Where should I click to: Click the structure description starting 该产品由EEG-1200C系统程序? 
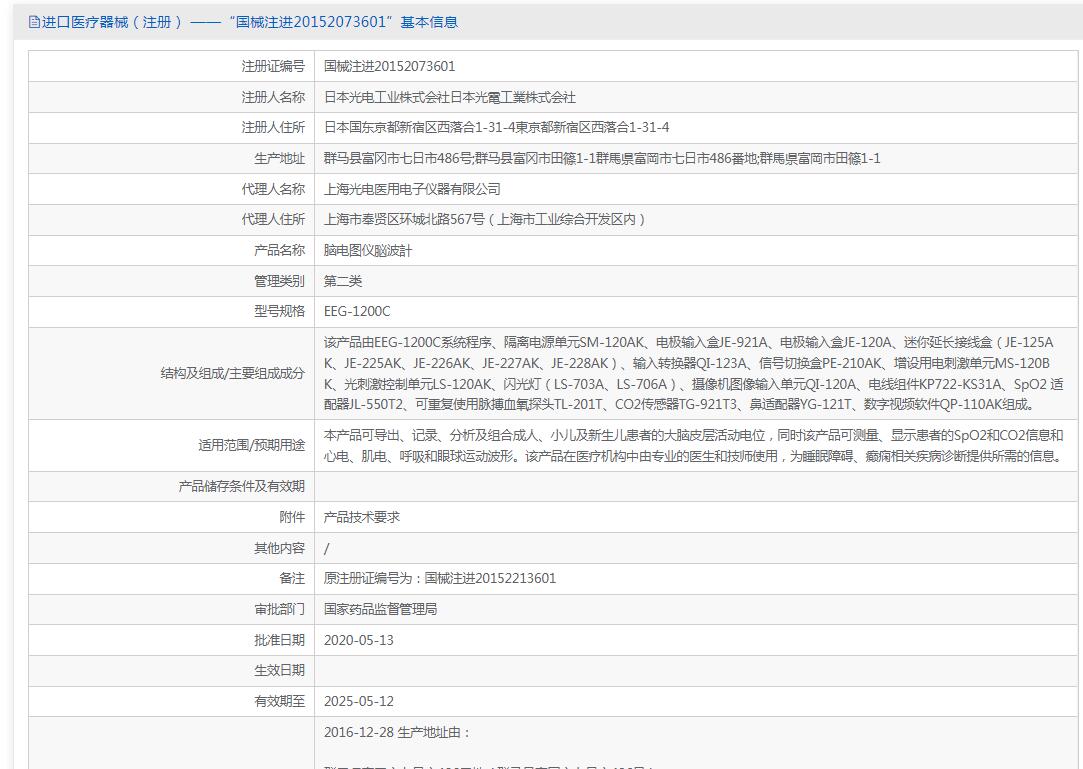point(693,373)
